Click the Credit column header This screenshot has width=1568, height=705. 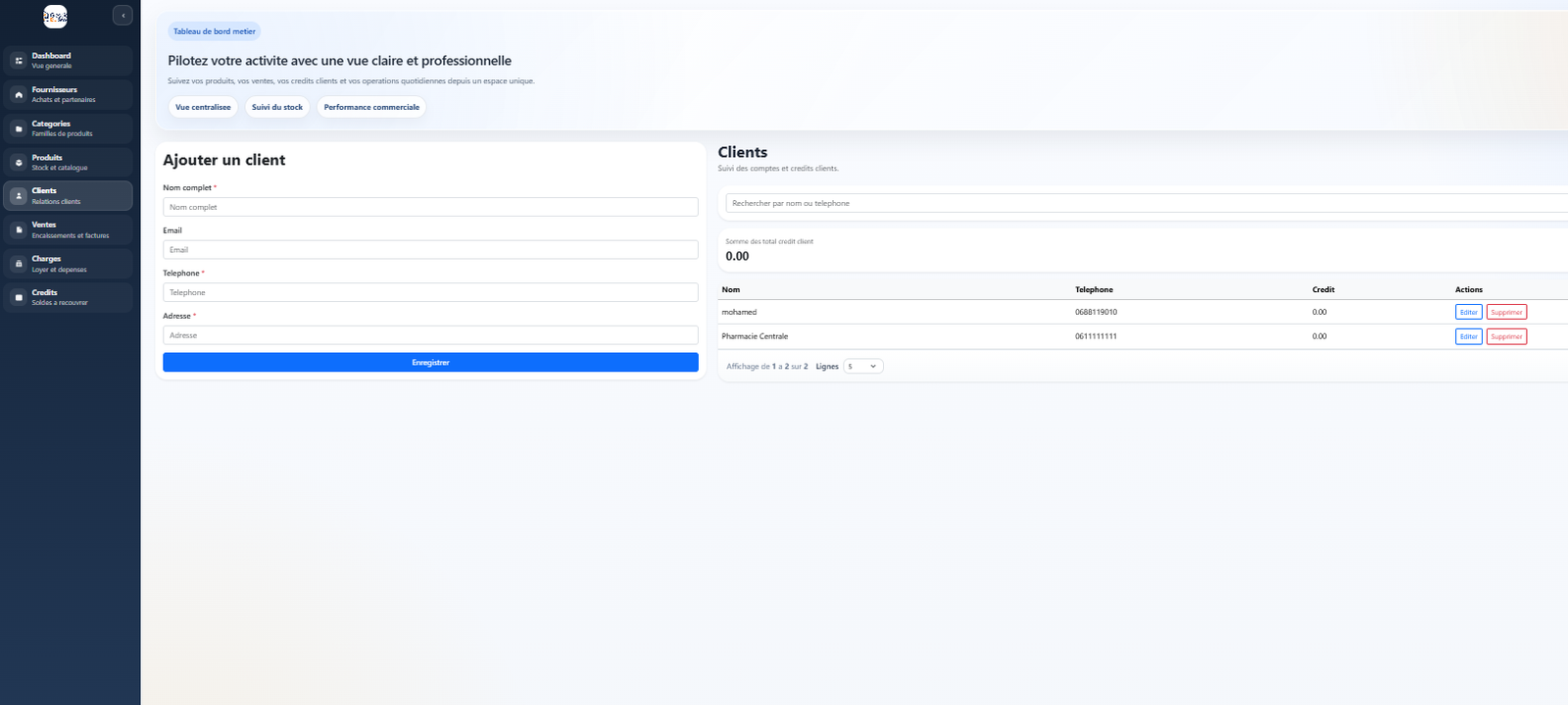pyautogui.click(x=1323, y=289)
